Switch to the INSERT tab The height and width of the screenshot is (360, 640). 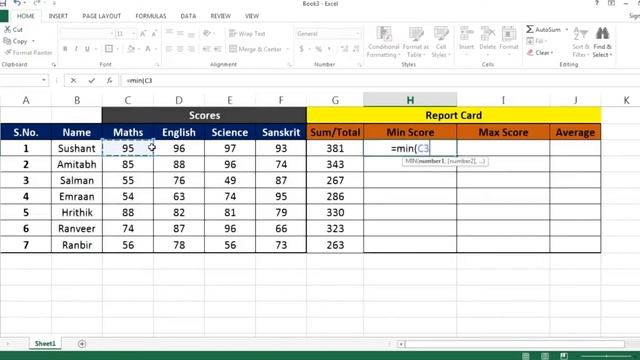[x=58, y=16]
